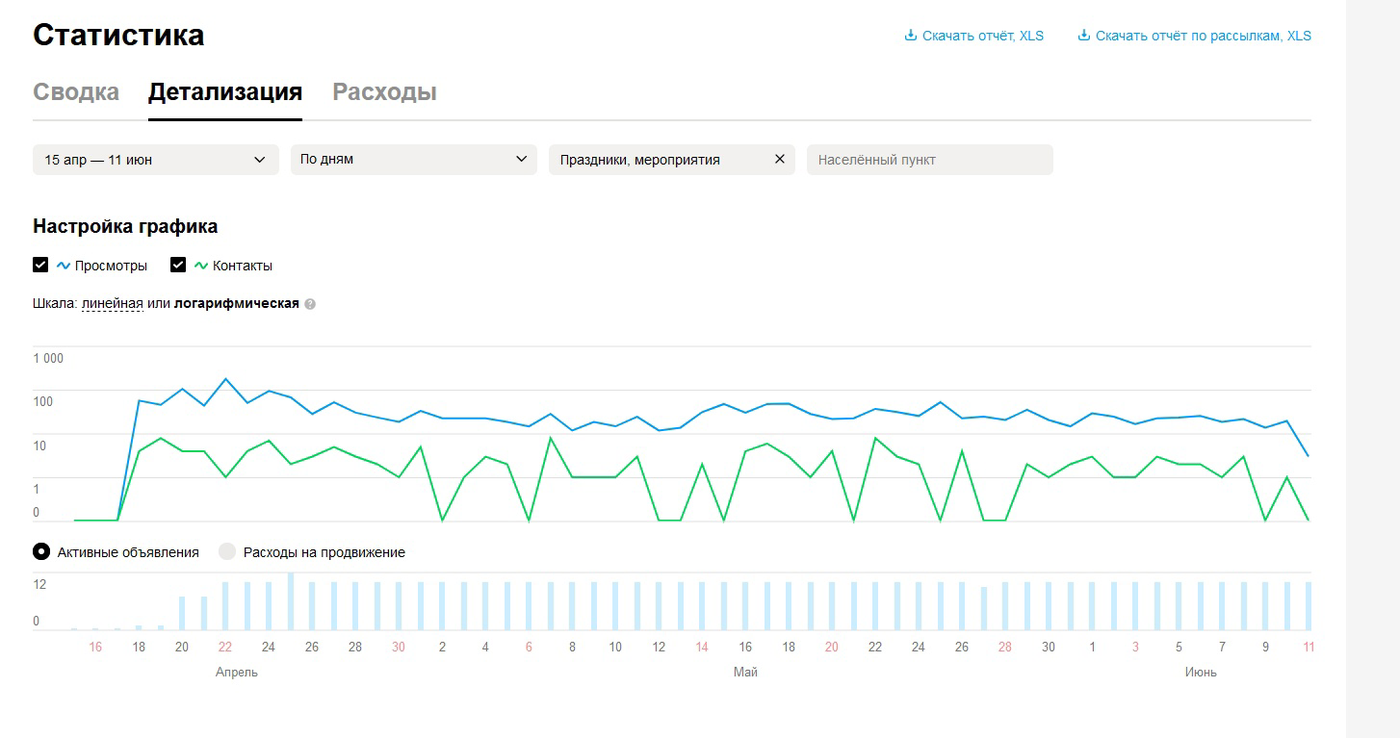Switch to the Детализация tab
This screenshot has height=738, width=1400.
click(x=225, y=92)
